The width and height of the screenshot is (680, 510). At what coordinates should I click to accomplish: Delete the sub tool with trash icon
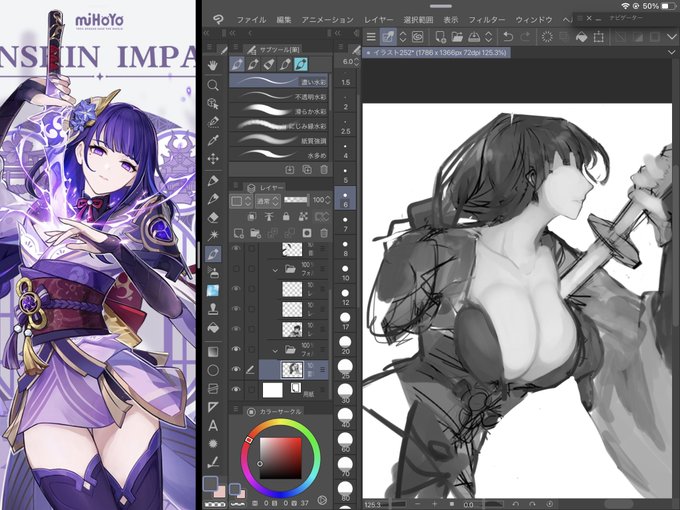324,170
